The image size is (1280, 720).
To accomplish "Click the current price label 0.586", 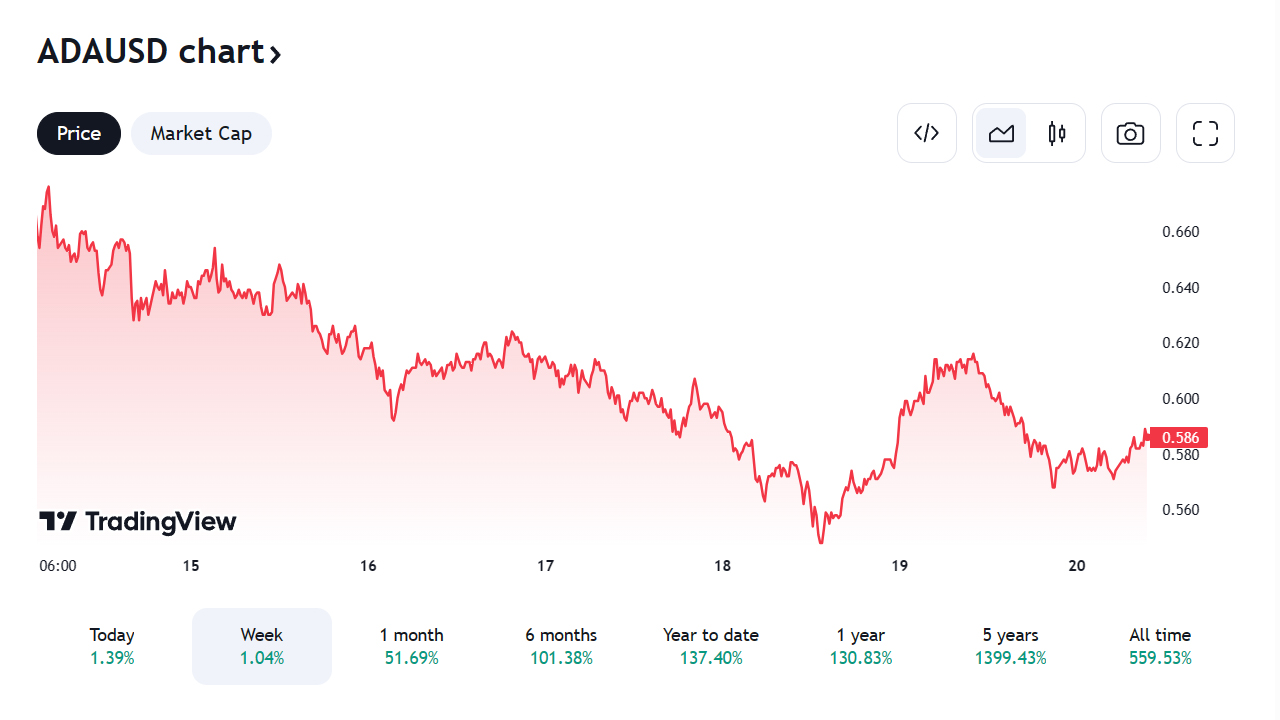I will point(1180,437).
